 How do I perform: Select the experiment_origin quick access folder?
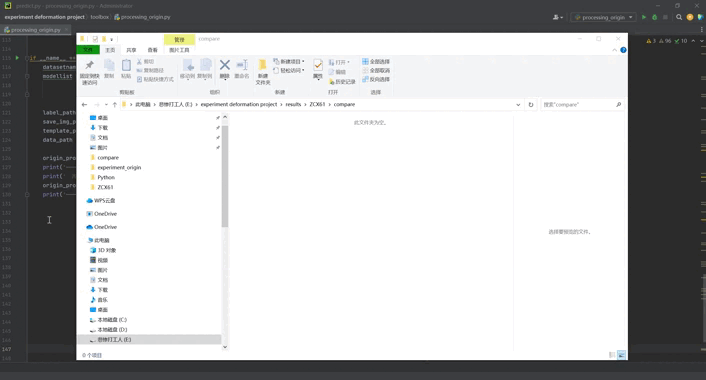coord(119,167)
